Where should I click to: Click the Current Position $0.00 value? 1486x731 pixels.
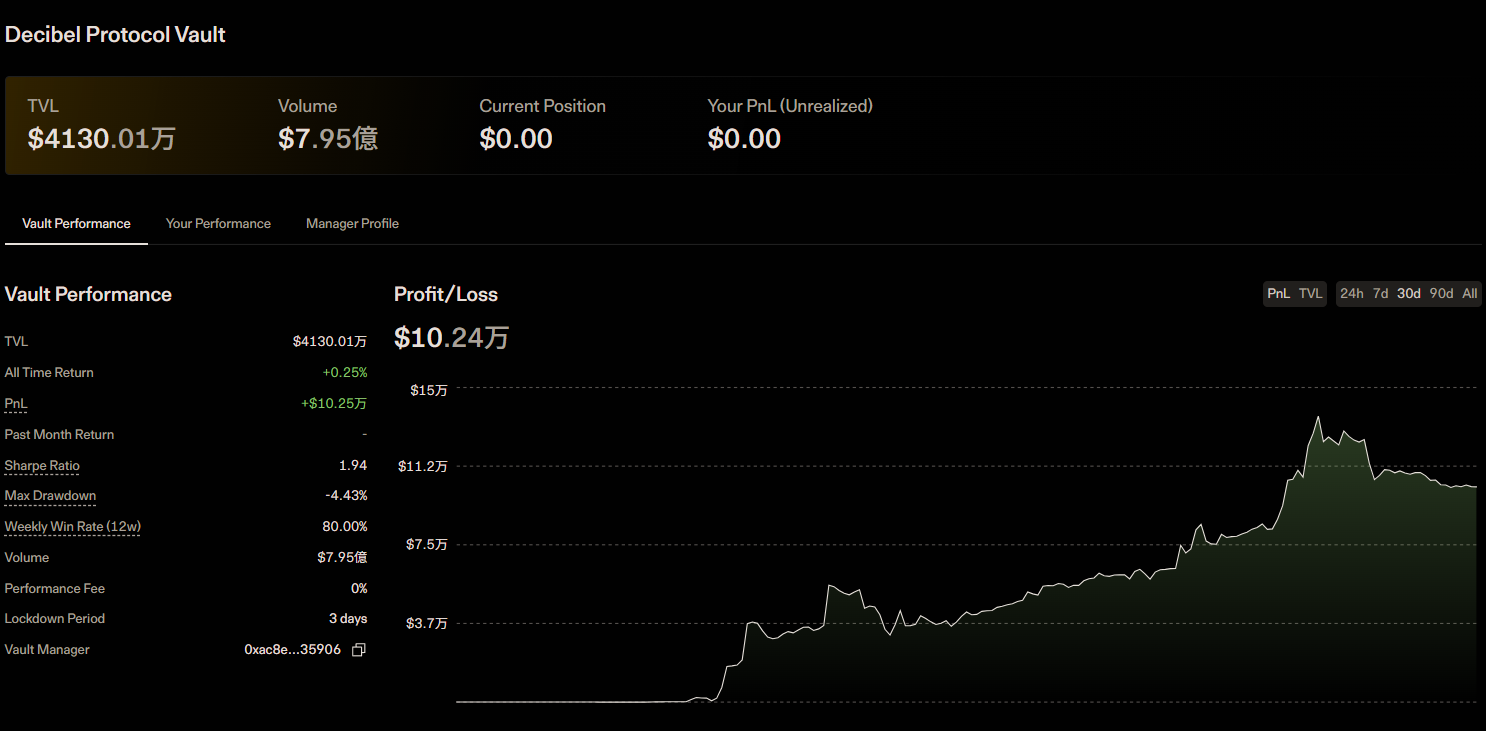pos(516,139)
